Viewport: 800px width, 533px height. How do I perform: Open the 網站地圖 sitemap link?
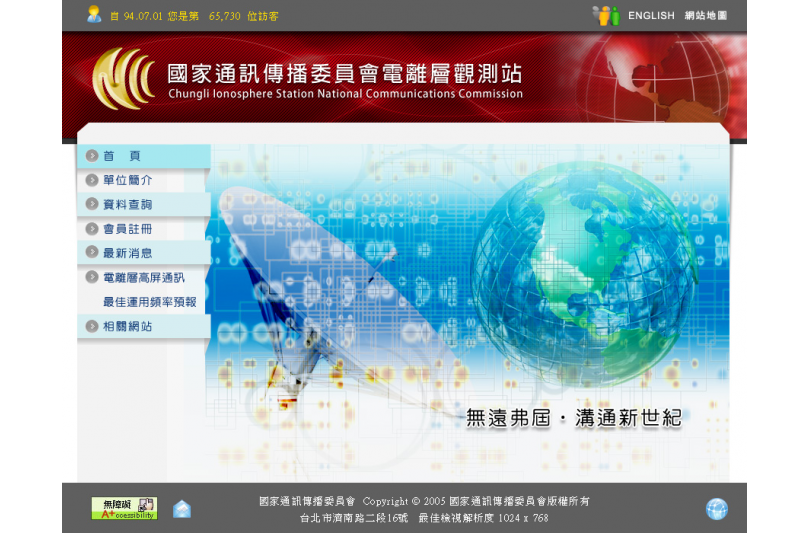click(x=706, y=16)
